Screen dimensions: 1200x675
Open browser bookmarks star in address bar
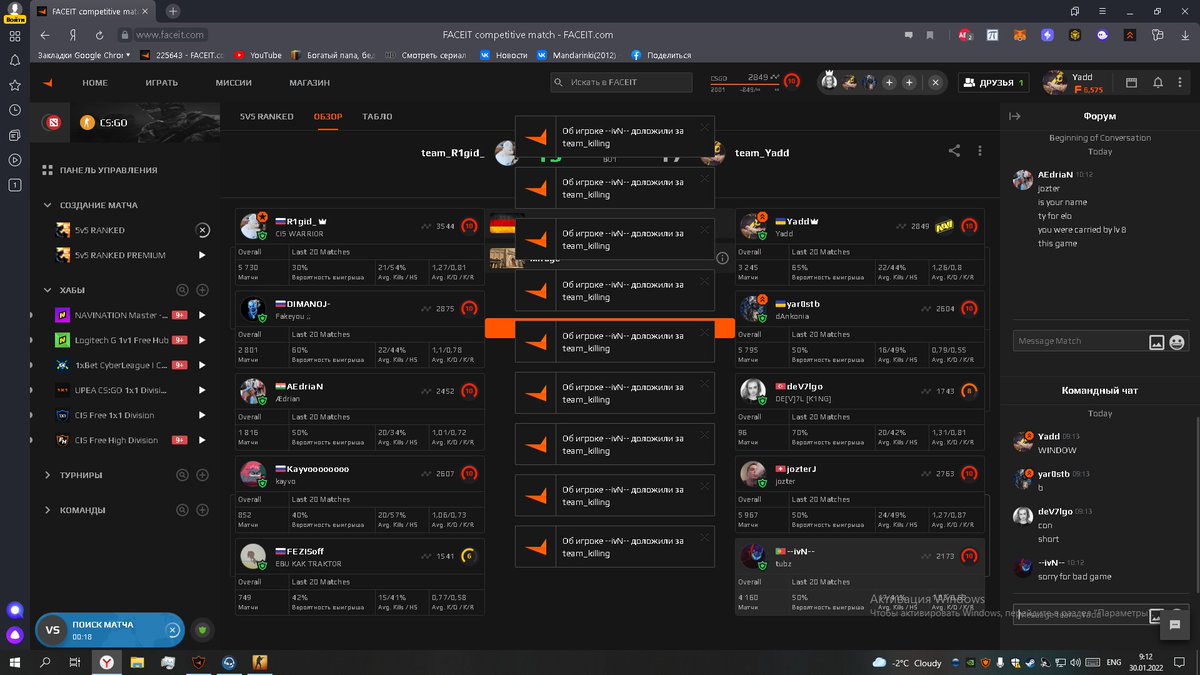929,34
